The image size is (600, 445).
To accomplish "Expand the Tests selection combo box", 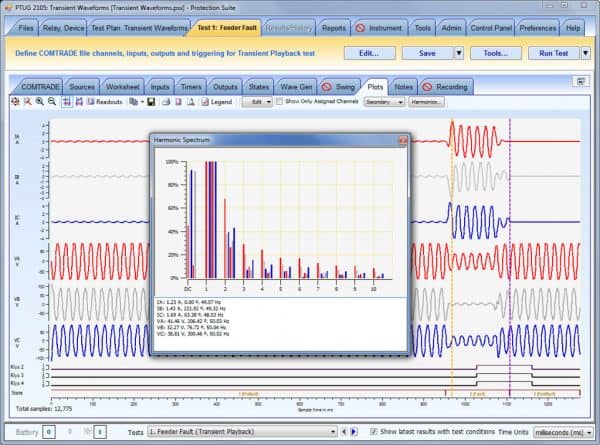I will pos(333,431).
